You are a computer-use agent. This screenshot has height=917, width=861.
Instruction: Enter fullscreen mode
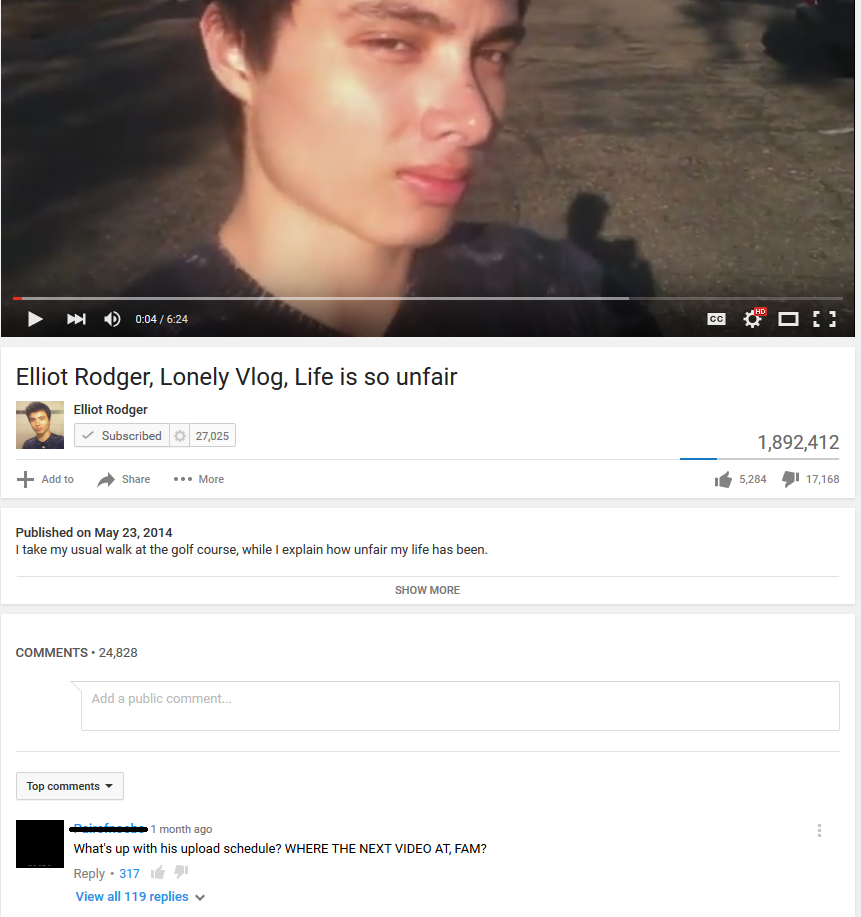click(824, 319)
